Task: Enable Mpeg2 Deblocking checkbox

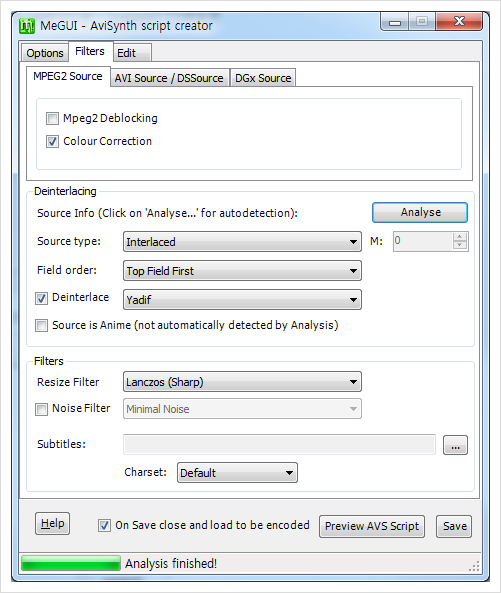Action: point(52,118)
